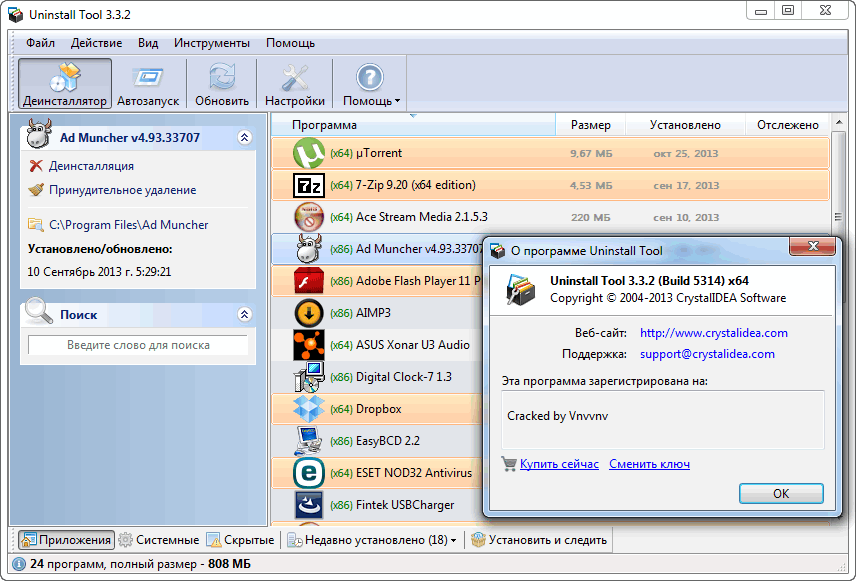Click the folder icon beside install path
Image resolution: width=856 pixels, height=581 pixels.
pyautogui.click(x=35, y=224)
